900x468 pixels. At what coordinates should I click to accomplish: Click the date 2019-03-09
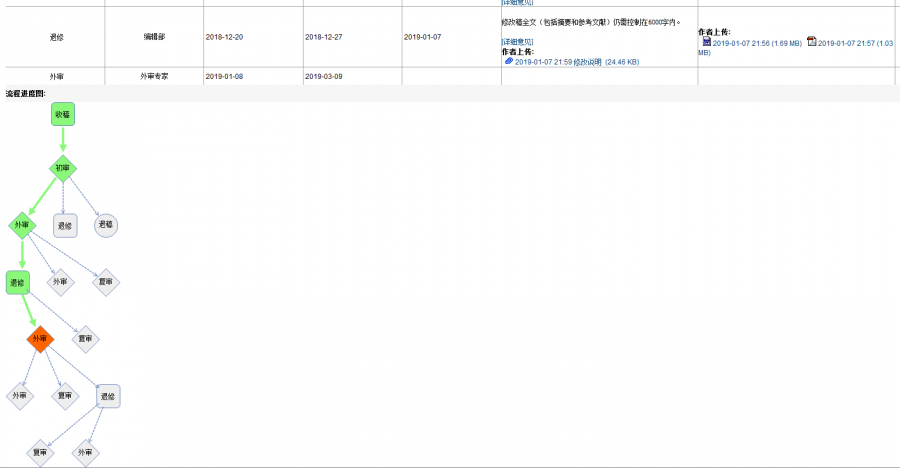coord(324,76)
